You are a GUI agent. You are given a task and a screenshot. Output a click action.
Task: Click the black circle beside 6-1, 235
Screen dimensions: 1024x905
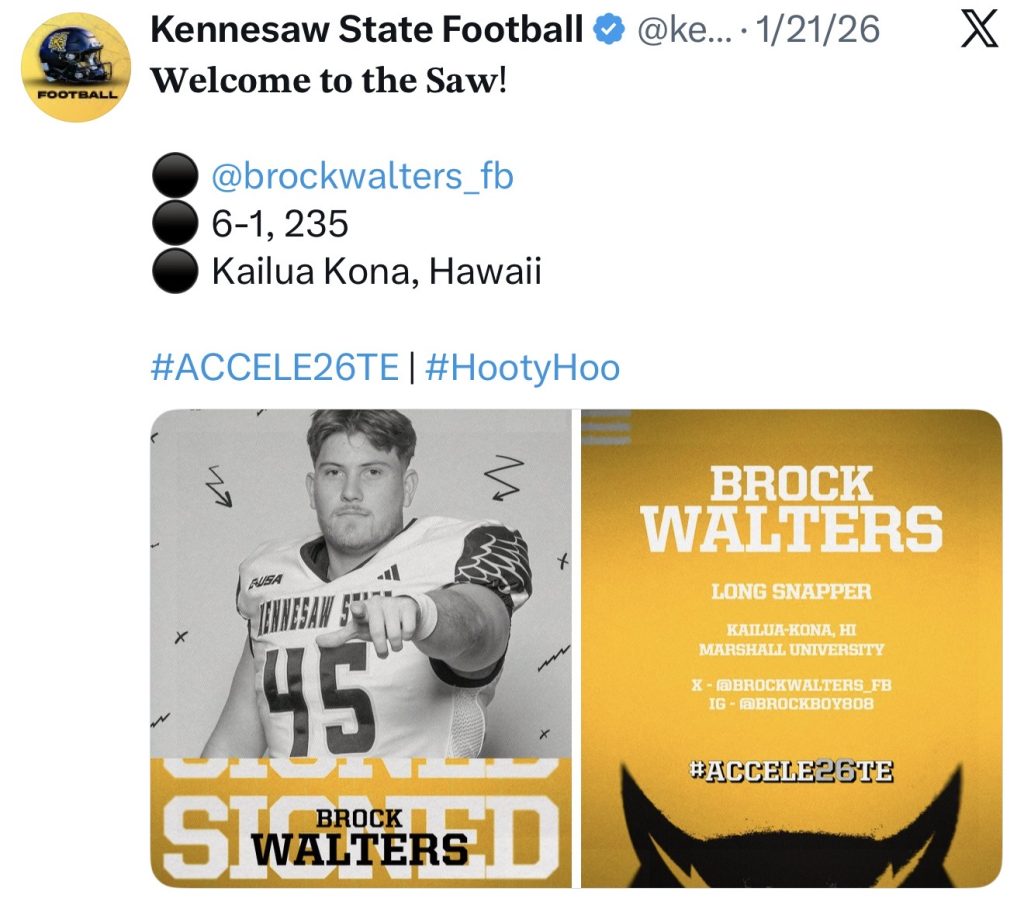(x=174, y=224)
